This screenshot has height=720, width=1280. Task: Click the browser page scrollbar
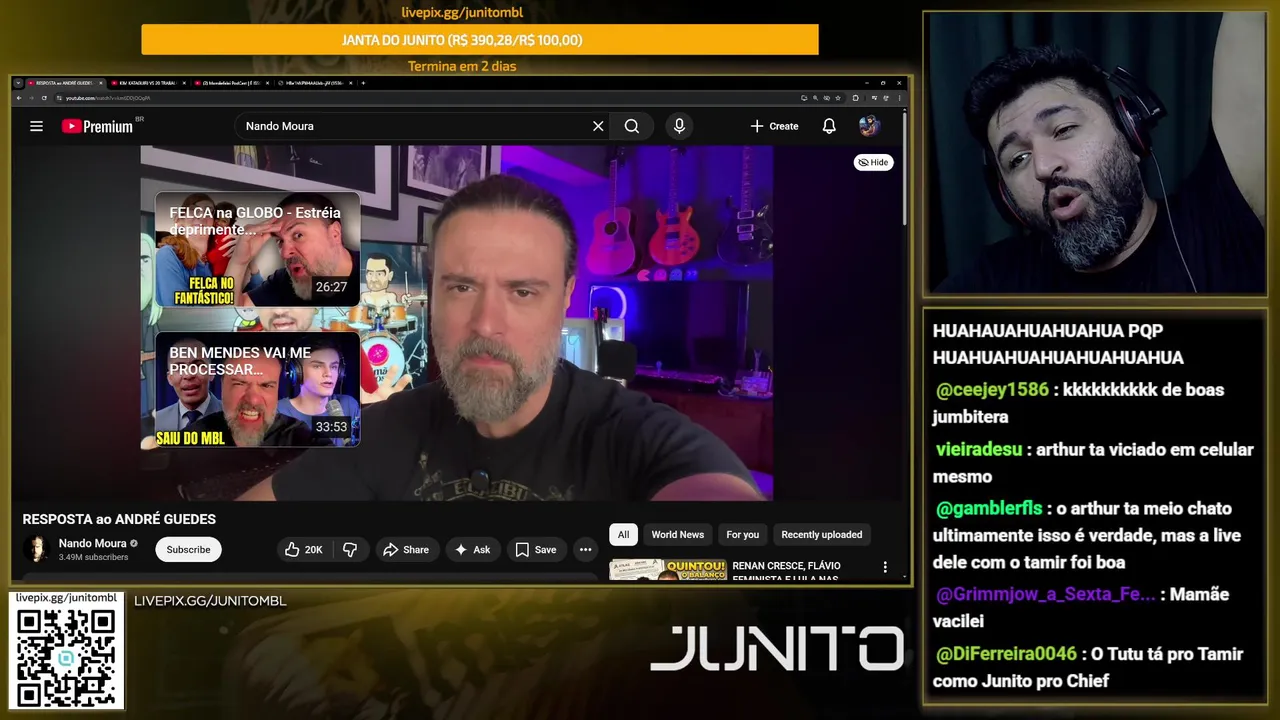tap(905, 168)
